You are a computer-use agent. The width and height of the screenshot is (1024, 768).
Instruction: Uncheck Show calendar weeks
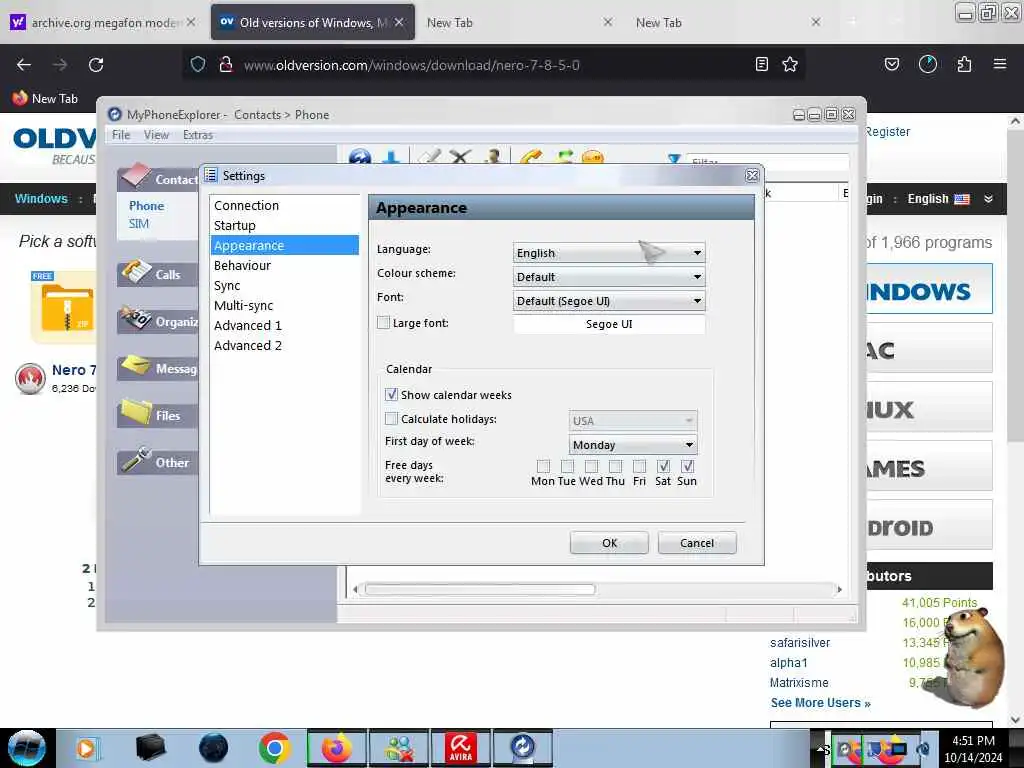point(391,394)
